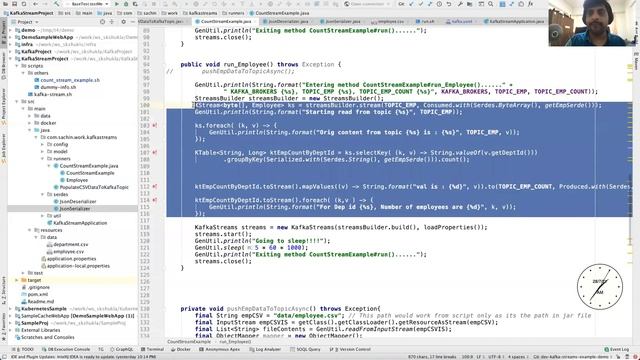Switch to the employee.csv tab
The width and height of the screenshot is (640, 360).
click(390, 21)
